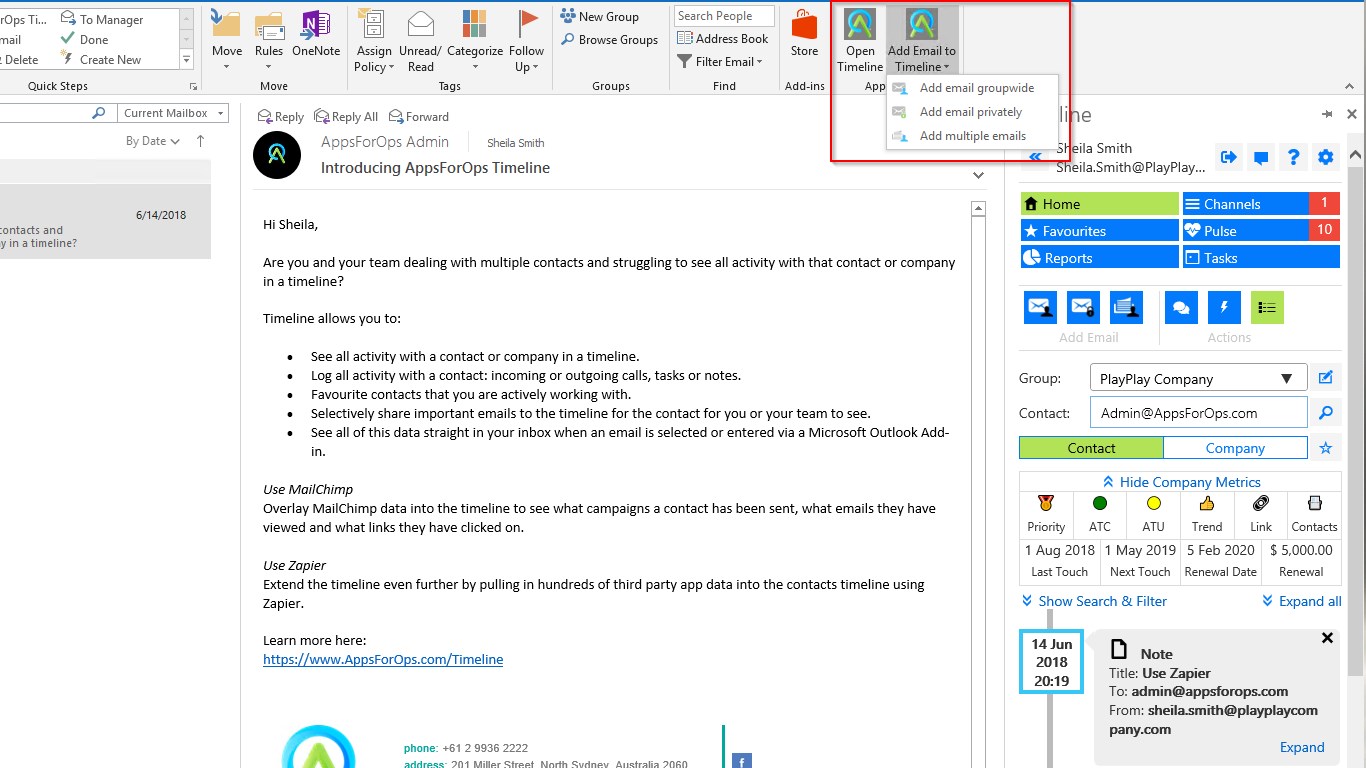Click Reply in reading pane

(x=281, y=117)
